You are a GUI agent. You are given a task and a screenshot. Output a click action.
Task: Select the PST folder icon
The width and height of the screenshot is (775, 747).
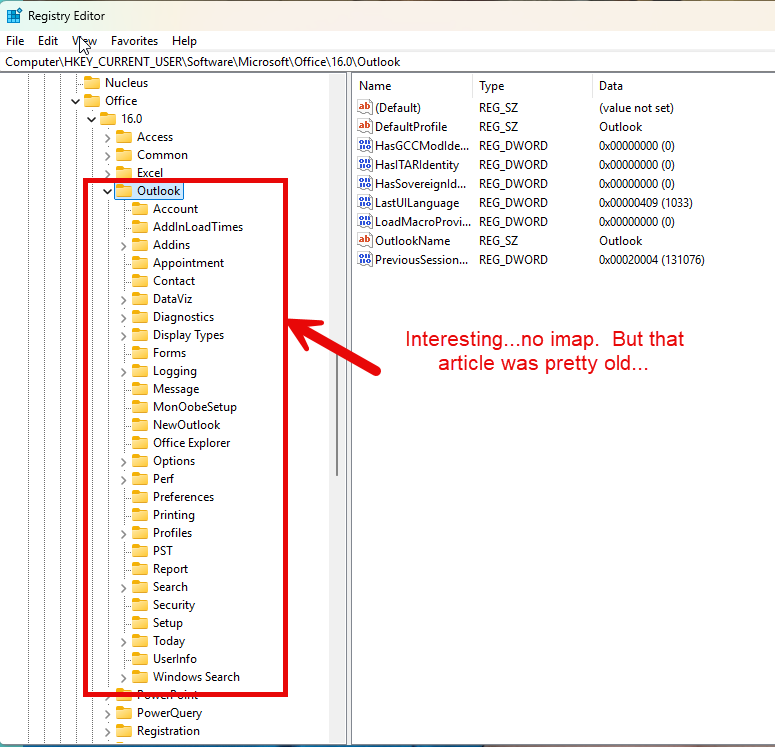[140, 551]
